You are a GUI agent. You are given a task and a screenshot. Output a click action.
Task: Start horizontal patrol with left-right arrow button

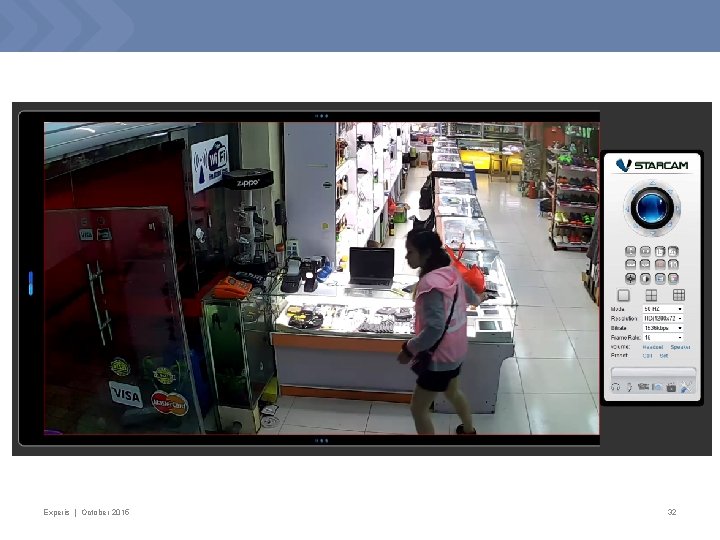(645, 251)
